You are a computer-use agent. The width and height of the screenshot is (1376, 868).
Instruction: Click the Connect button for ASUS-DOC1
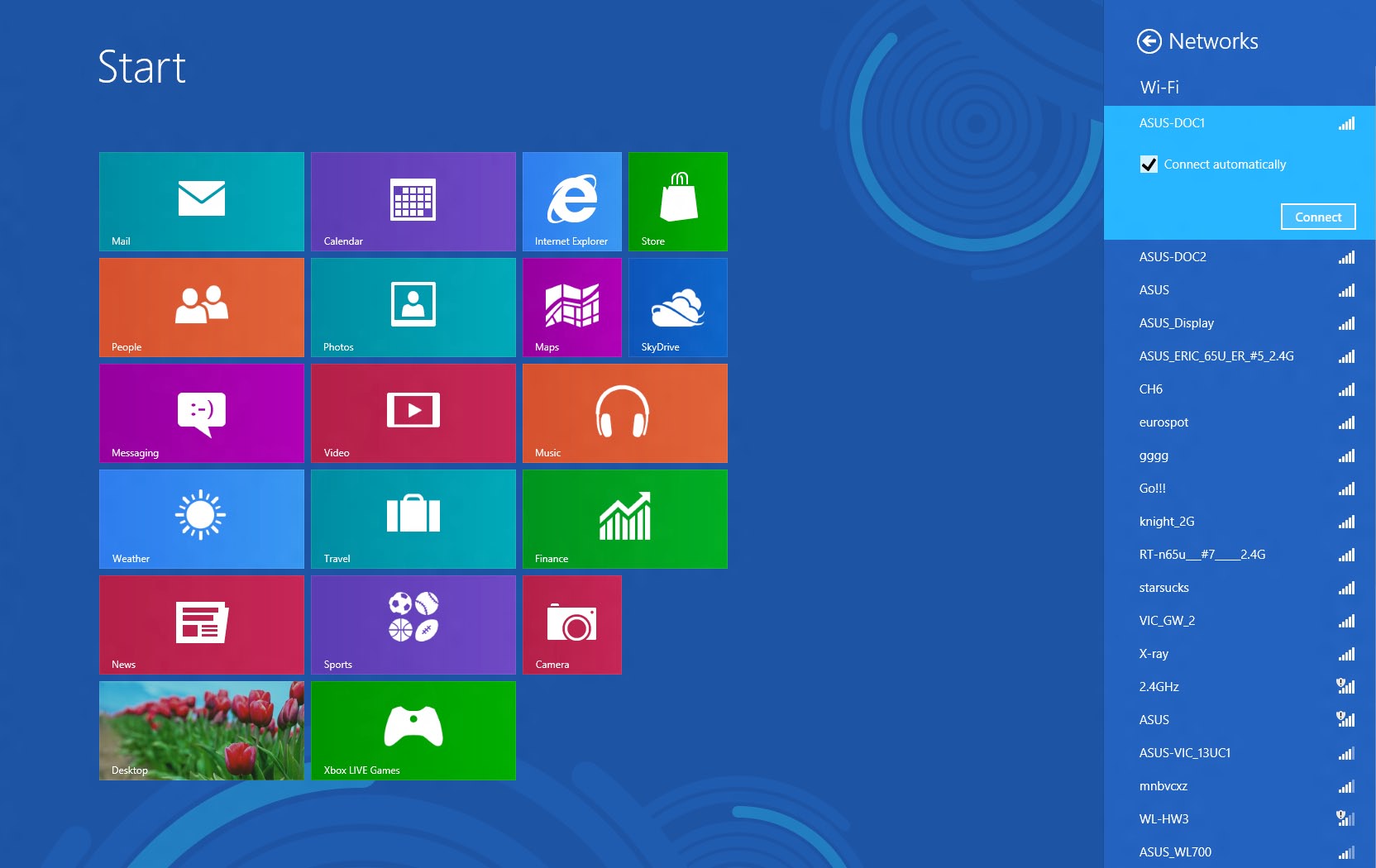tap(1318, 217)
